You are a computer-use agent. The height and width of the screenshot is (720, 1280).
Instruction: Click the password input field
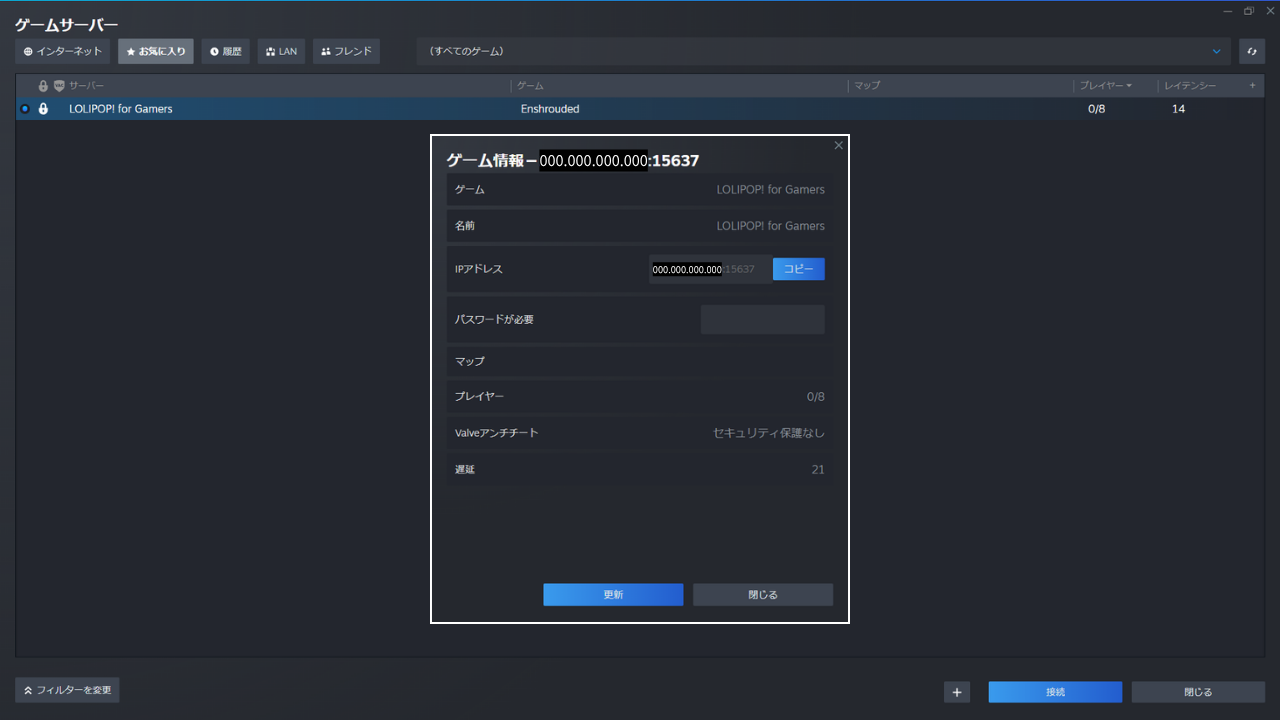[x=762, y=319]
